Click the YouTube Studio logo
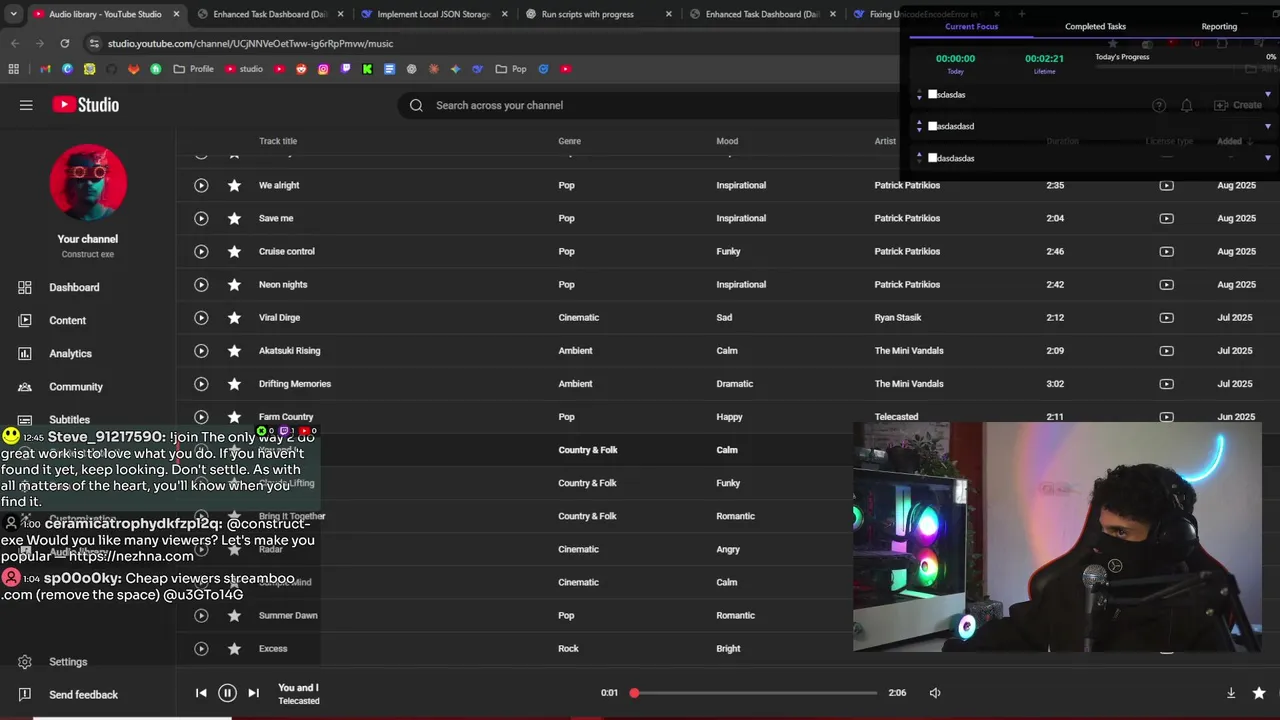The image size is (1280, 720). pos(86,105)
